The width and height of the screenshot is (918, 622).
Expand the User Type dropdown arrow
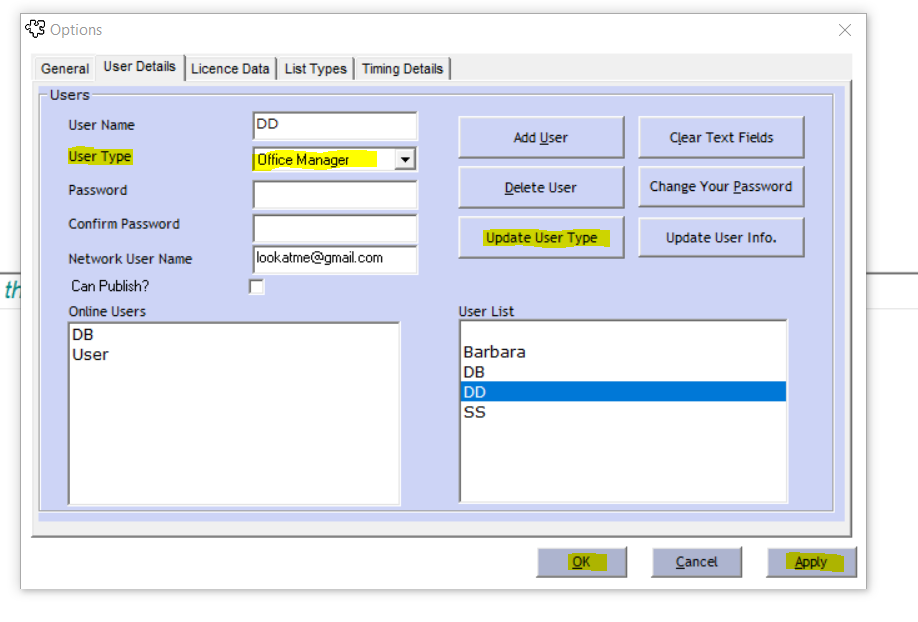(x=405, y=159)
